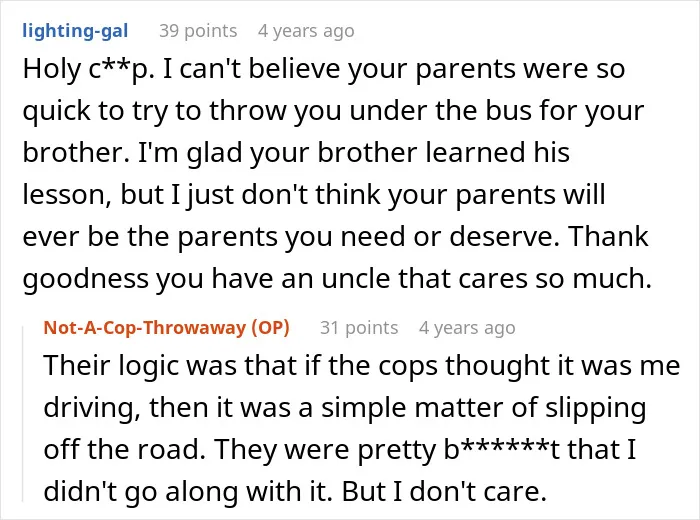Click the line starting with "Holy c**p"
The height and width of the screenshot is (520, 700).
coord(324,69)
